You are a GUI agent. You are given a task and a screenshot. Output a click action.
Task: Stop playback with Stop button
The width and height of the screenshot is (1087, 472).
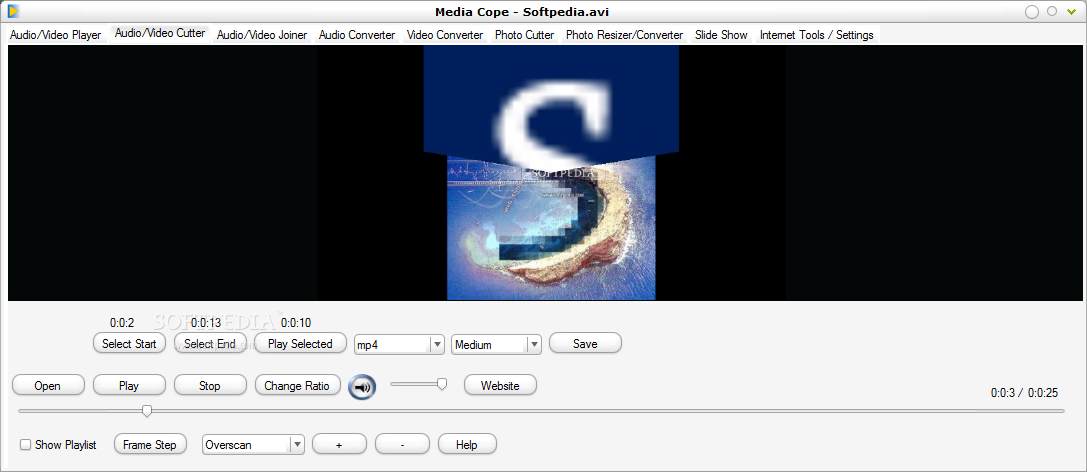coord(210,385)
